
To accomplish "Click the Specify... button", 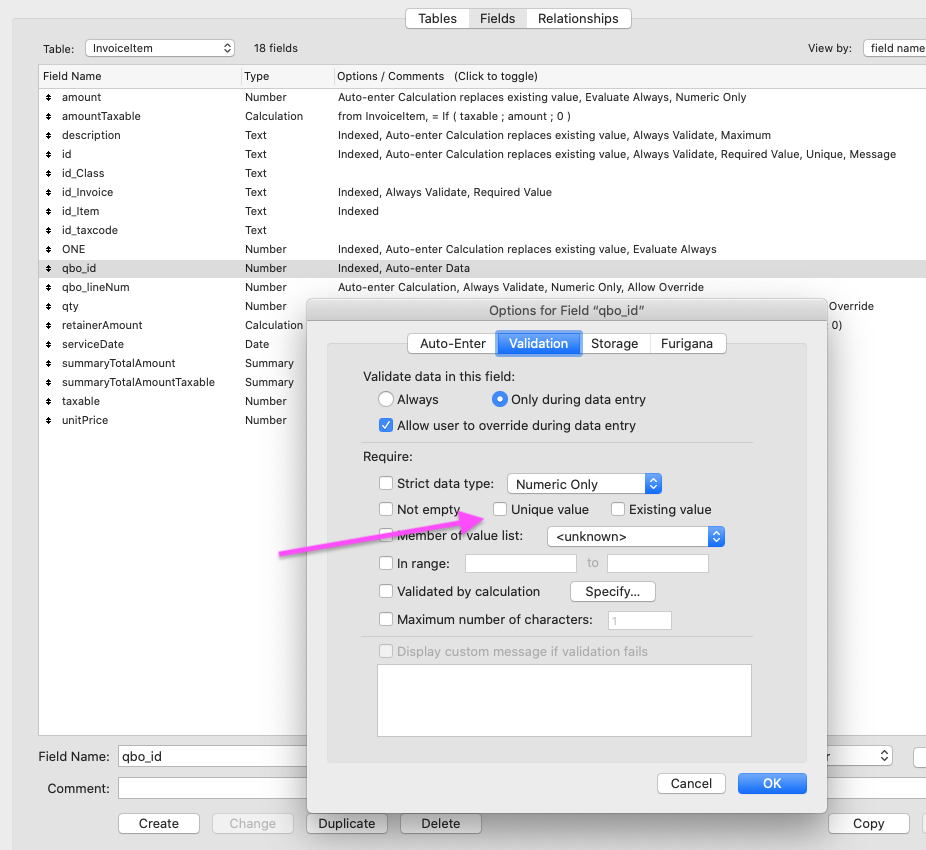I will click(x=612, y=592).
